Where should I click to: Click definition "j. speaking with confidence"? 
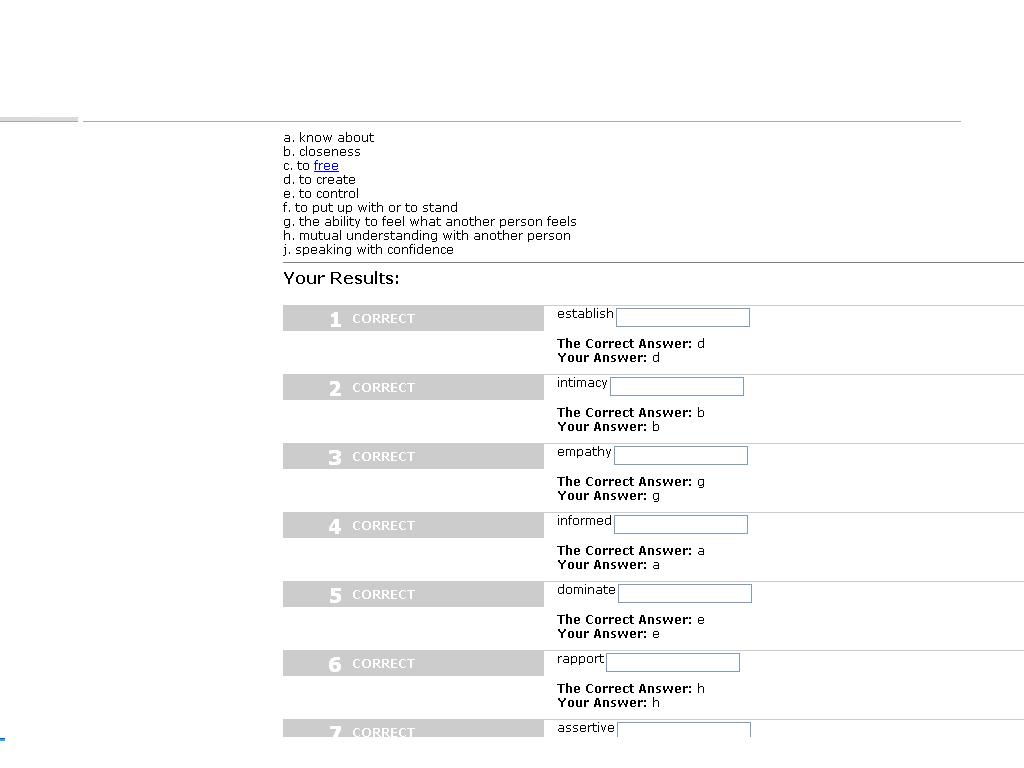[x=368, y=250]
